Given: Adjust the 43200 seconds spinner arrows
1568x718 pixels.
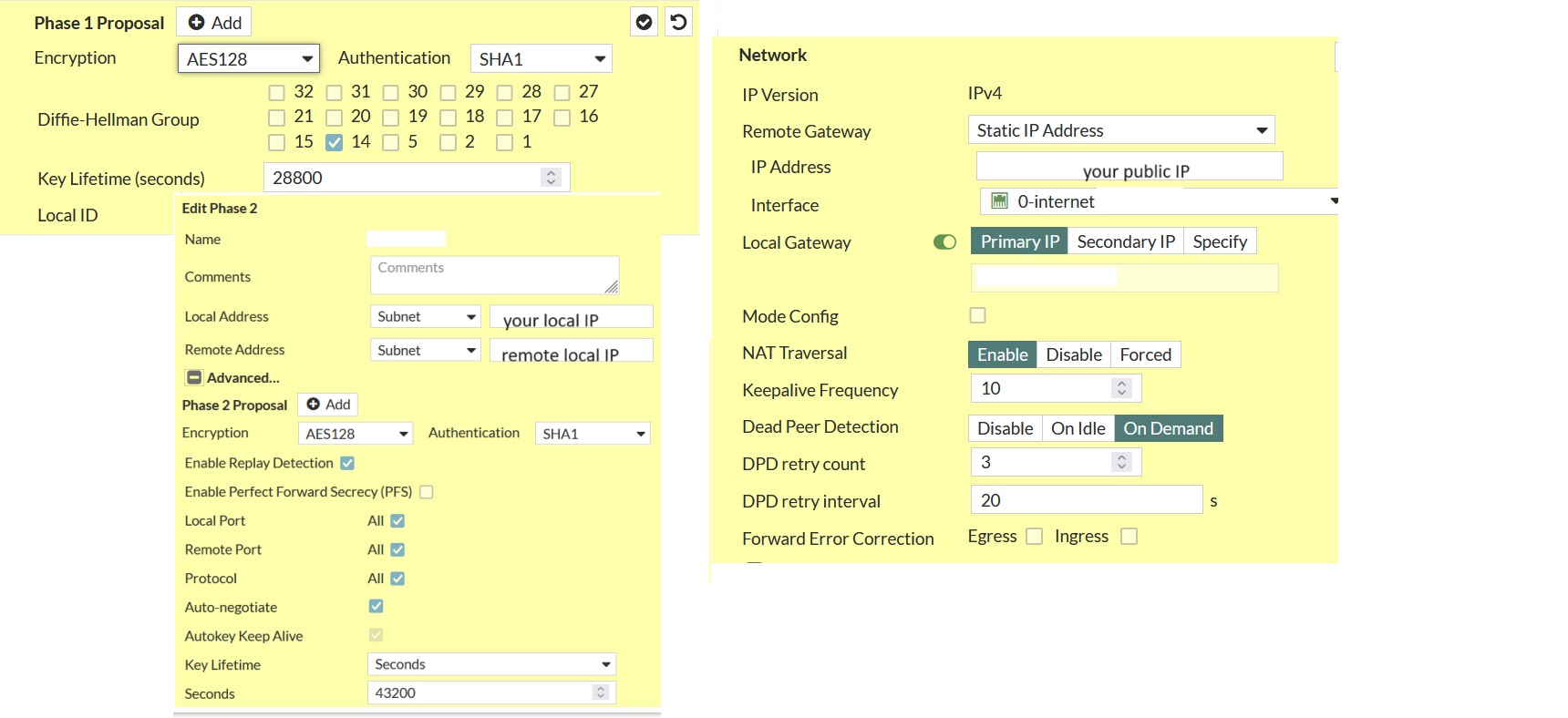Looking at the screenshot, I should pyautogui.click(x=600, y=692).
